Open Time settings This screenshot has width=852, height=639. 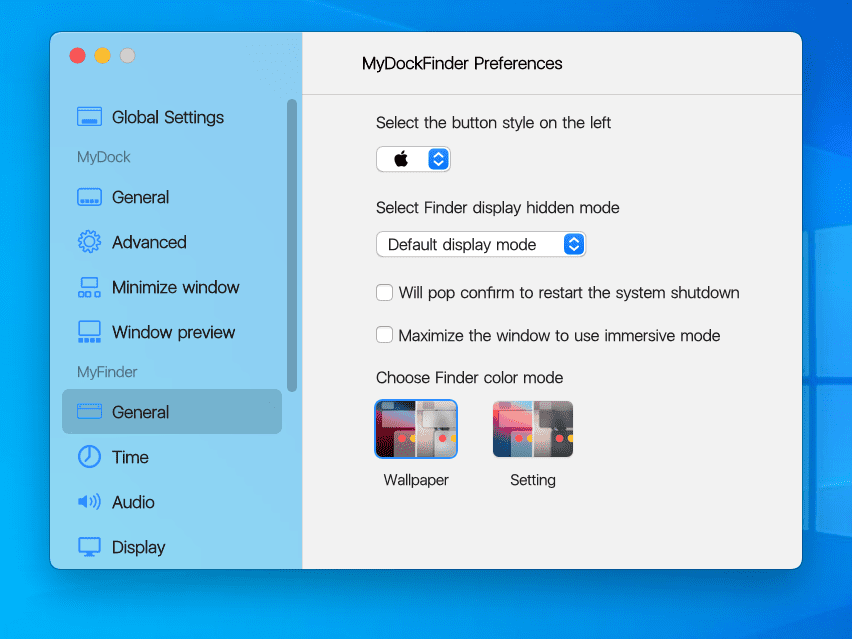(x=172, y=456)
